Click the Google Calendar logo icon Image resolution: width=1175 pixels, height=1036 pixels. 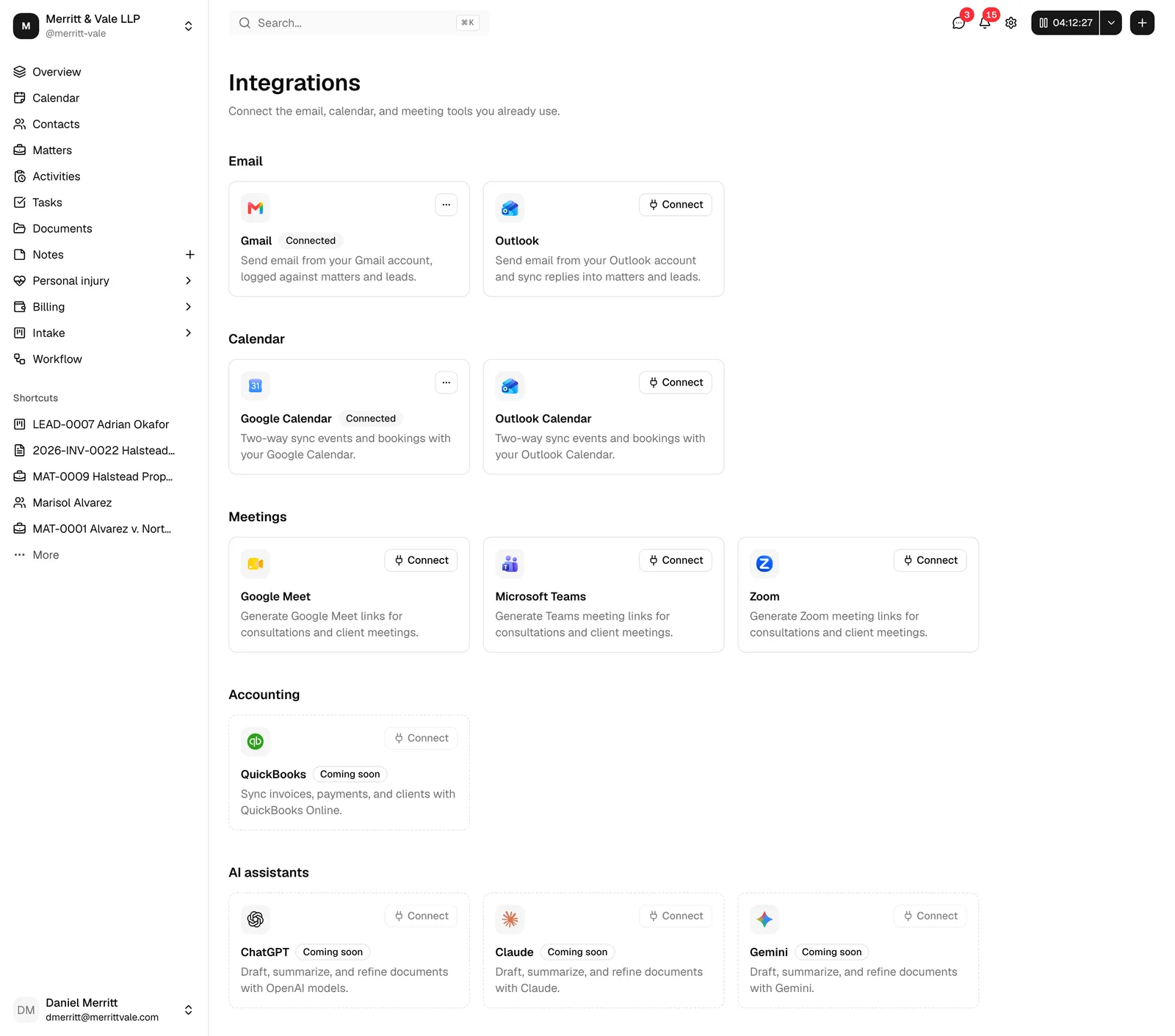[256, 386]
